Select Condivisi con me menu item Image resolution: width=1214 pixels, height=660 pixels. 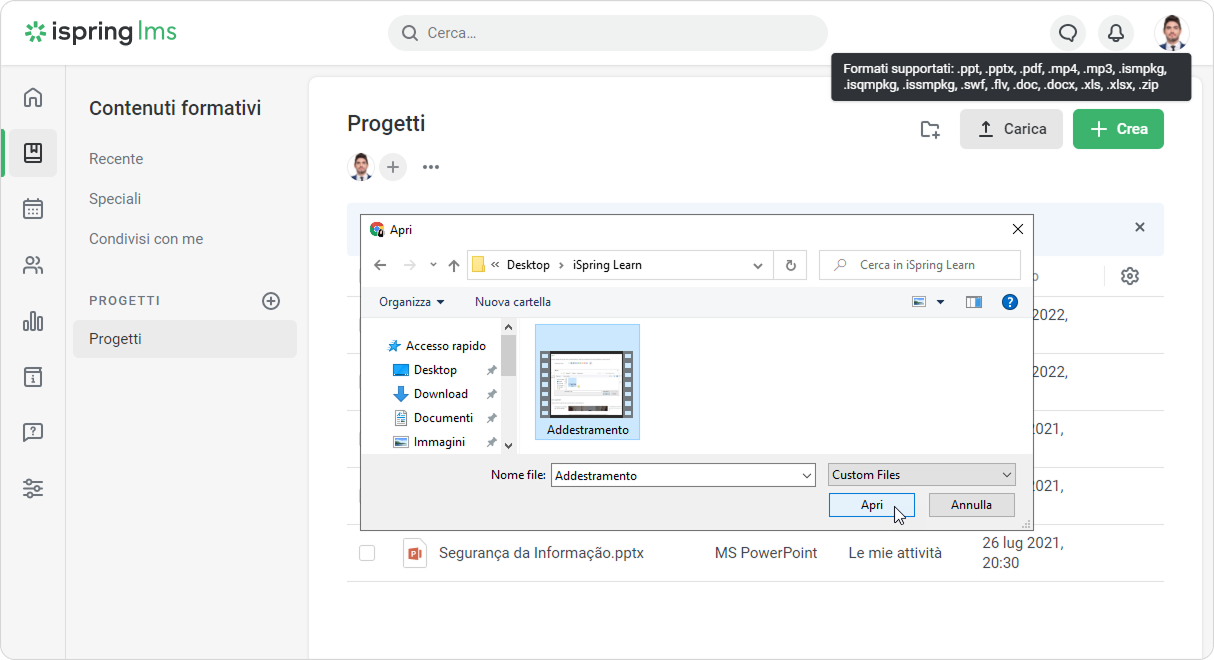pyautogui.click(x=146, y=239)
